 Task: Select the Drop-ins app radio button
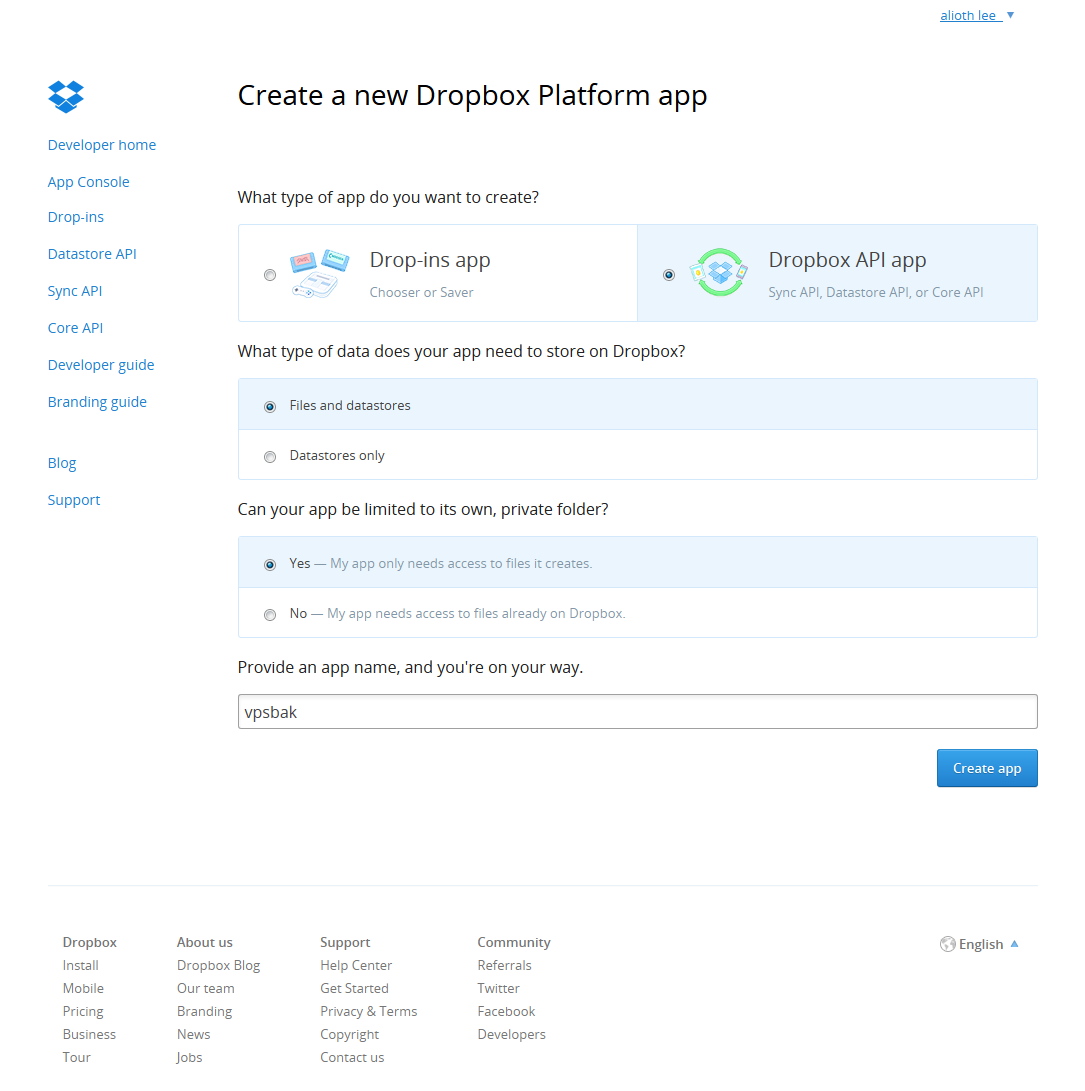coord(270,275)
